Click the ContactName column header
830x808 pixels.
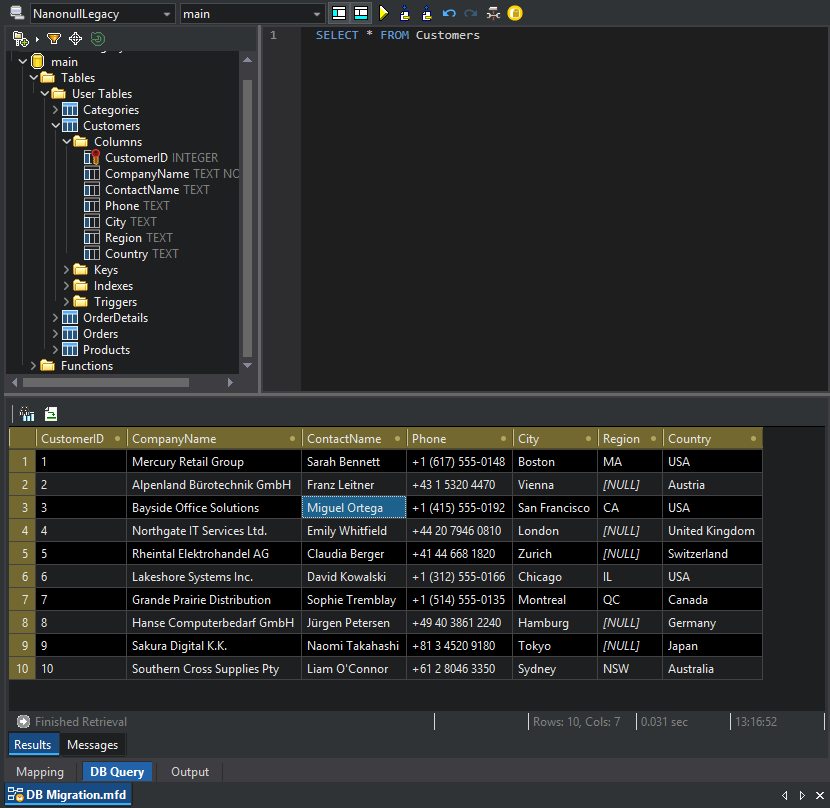[x=354, y=438]
